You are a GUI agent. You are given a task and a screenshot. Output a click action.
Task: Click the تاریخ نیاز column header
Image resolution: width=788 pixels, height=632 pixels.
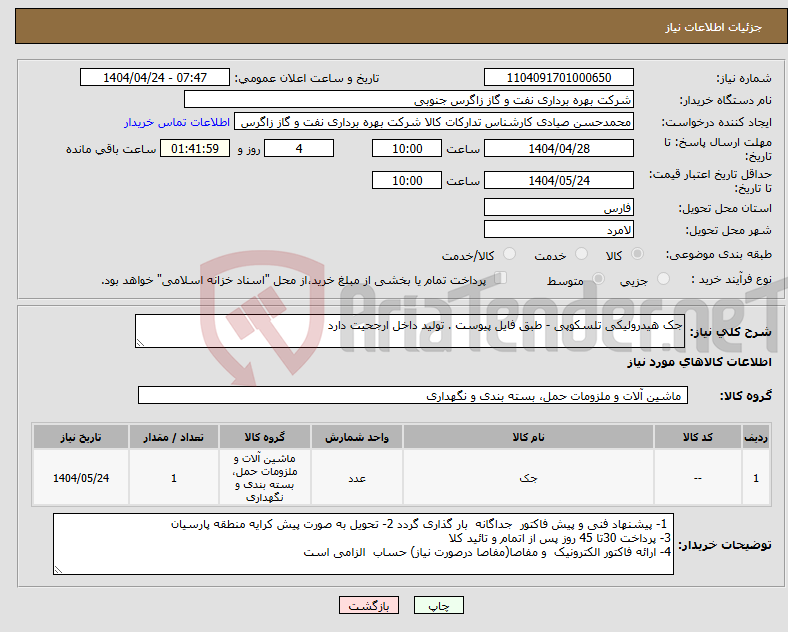coord(81,437)
